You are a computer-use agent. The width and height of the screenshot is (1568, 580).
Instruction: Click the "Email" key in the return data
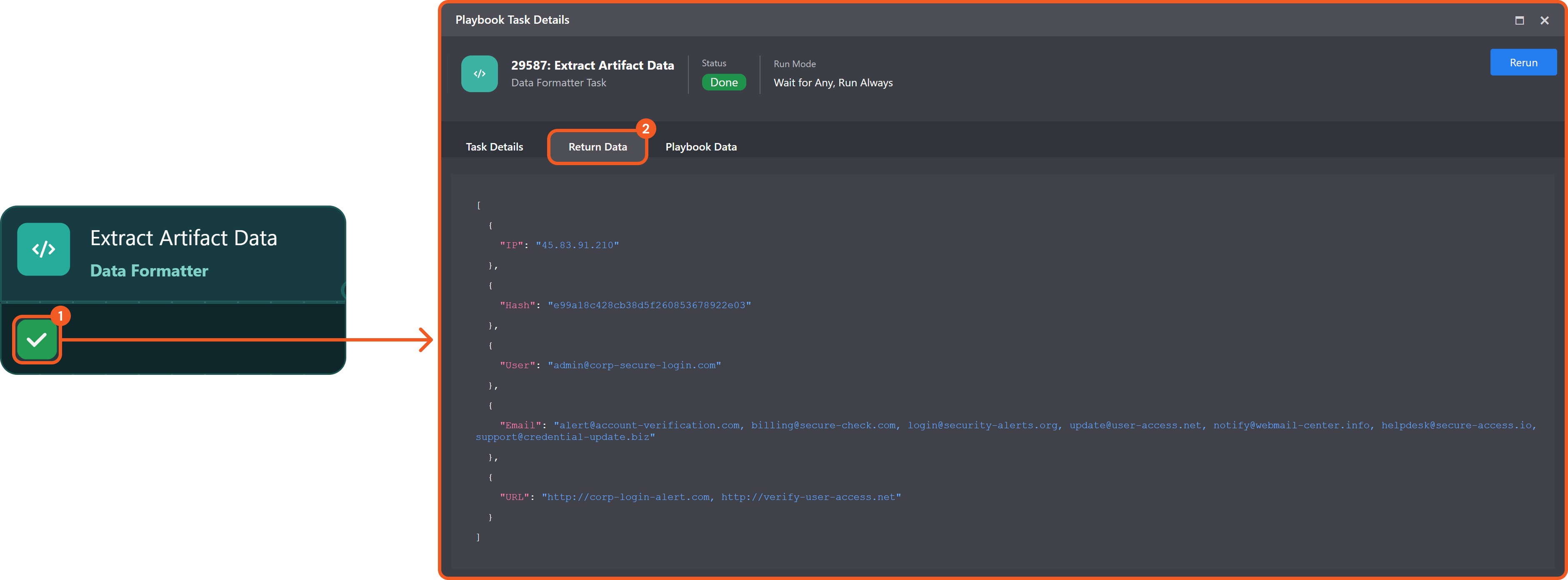point(520,425)
